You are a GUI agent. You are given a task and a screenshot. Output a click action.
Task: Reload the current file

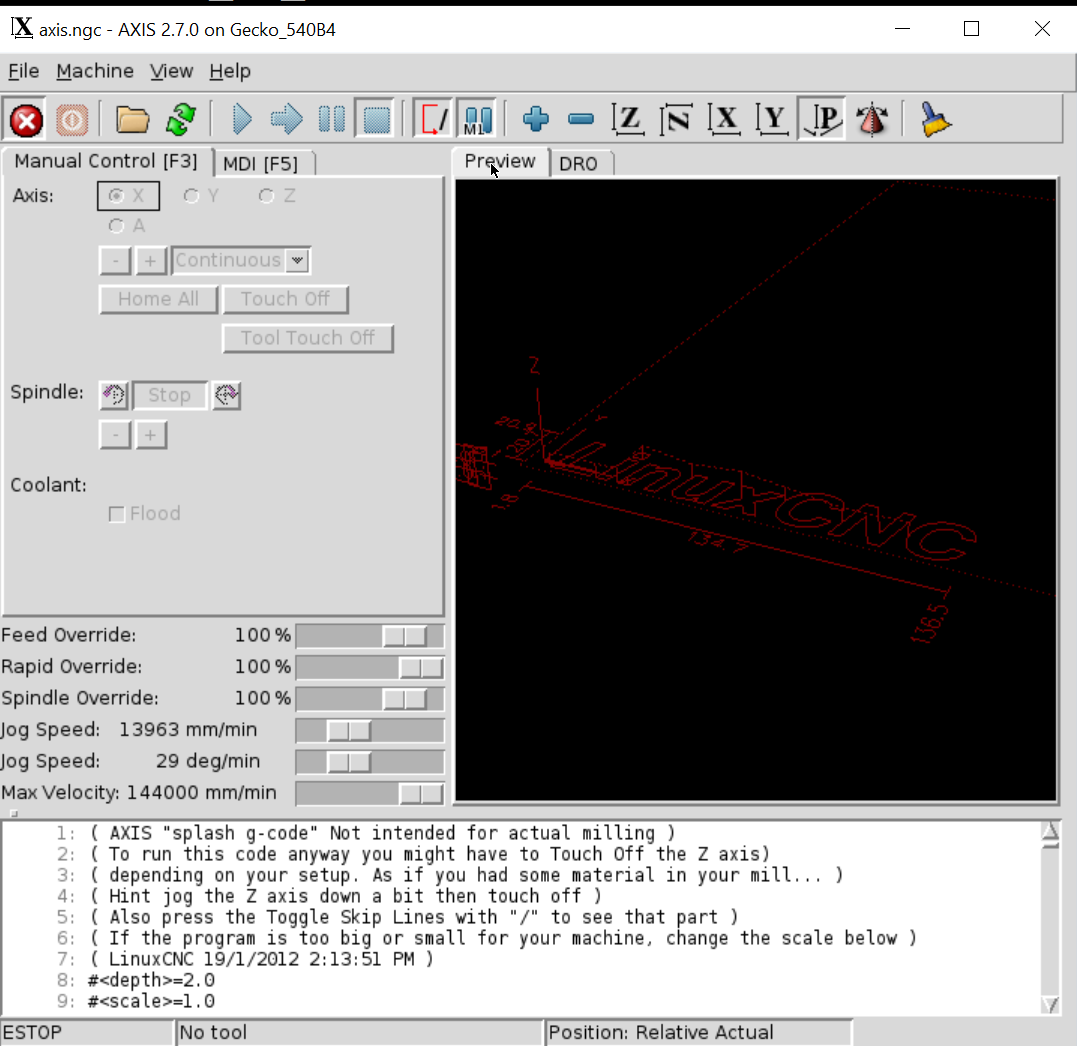[181, 120]
